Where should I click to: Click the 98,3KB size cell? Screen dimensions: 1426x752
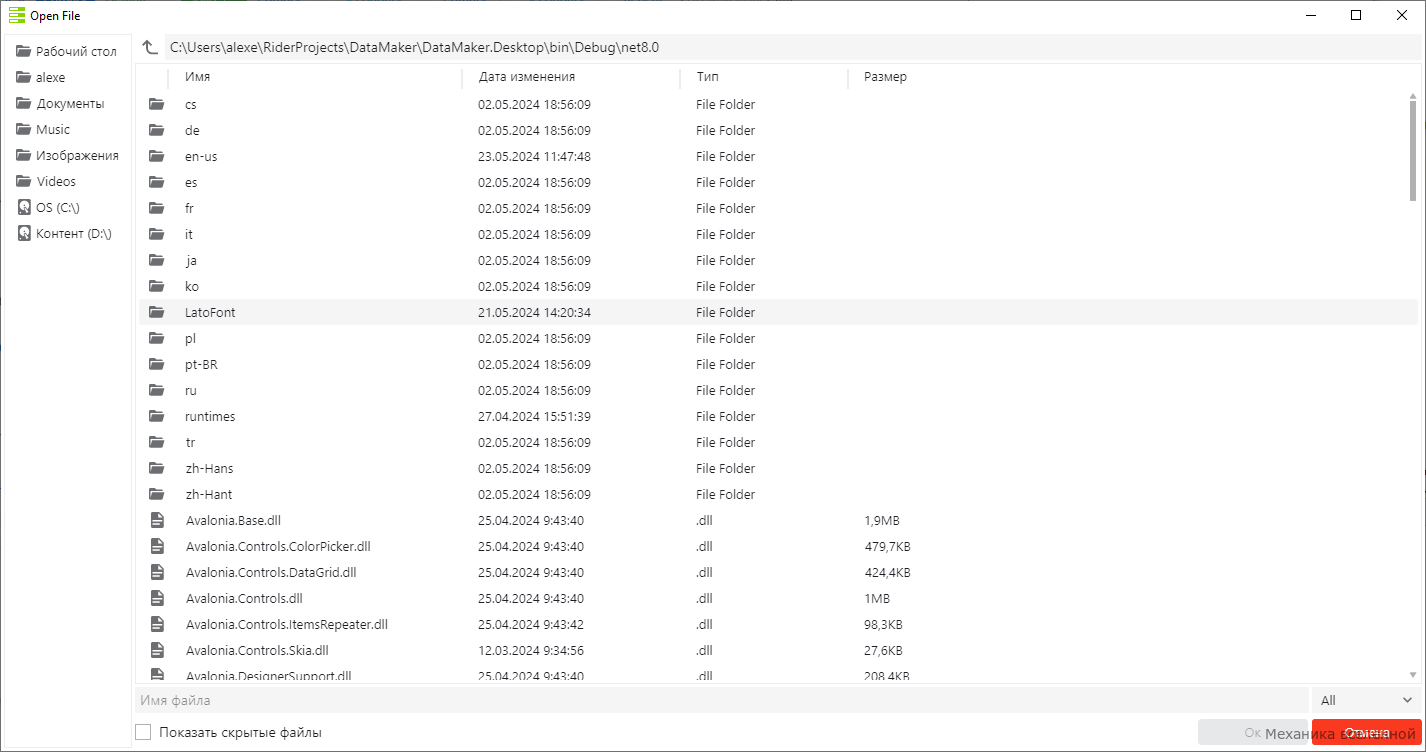[883, 624]
